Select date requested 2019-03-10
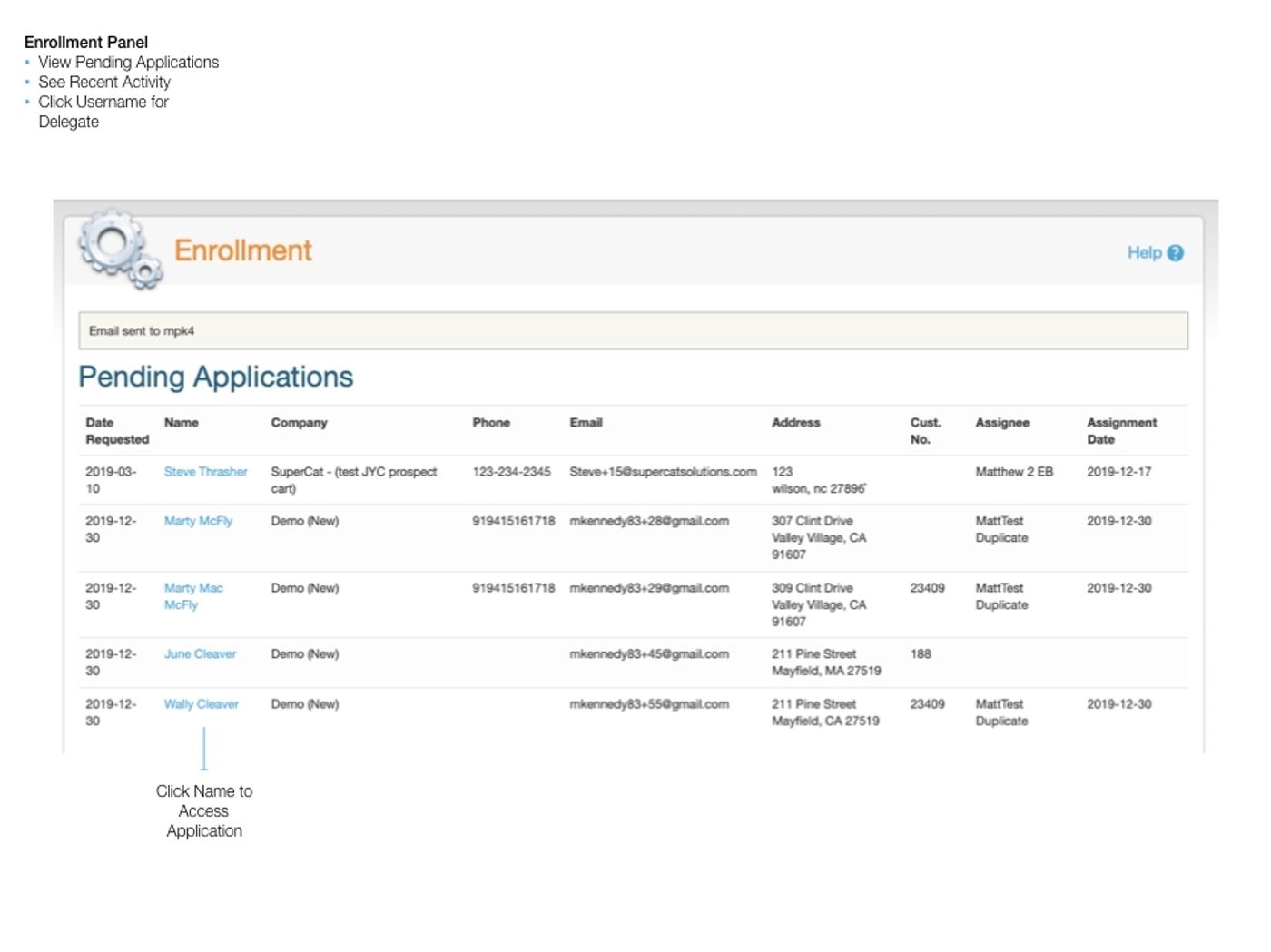 [x=111, y=480]
